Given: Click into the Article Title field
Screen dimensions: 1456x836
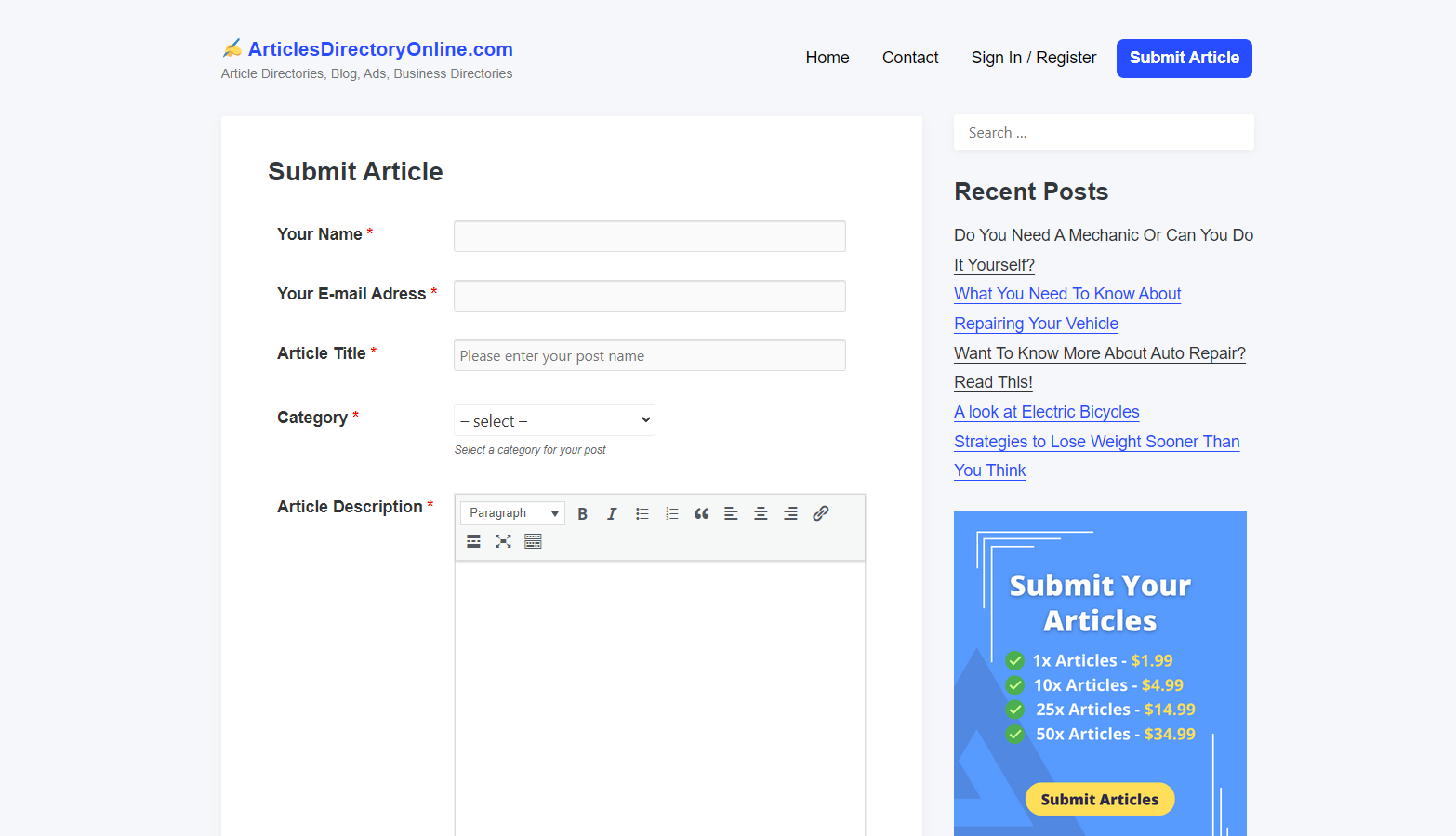Looking at the screenshot, I should (649, 355).
